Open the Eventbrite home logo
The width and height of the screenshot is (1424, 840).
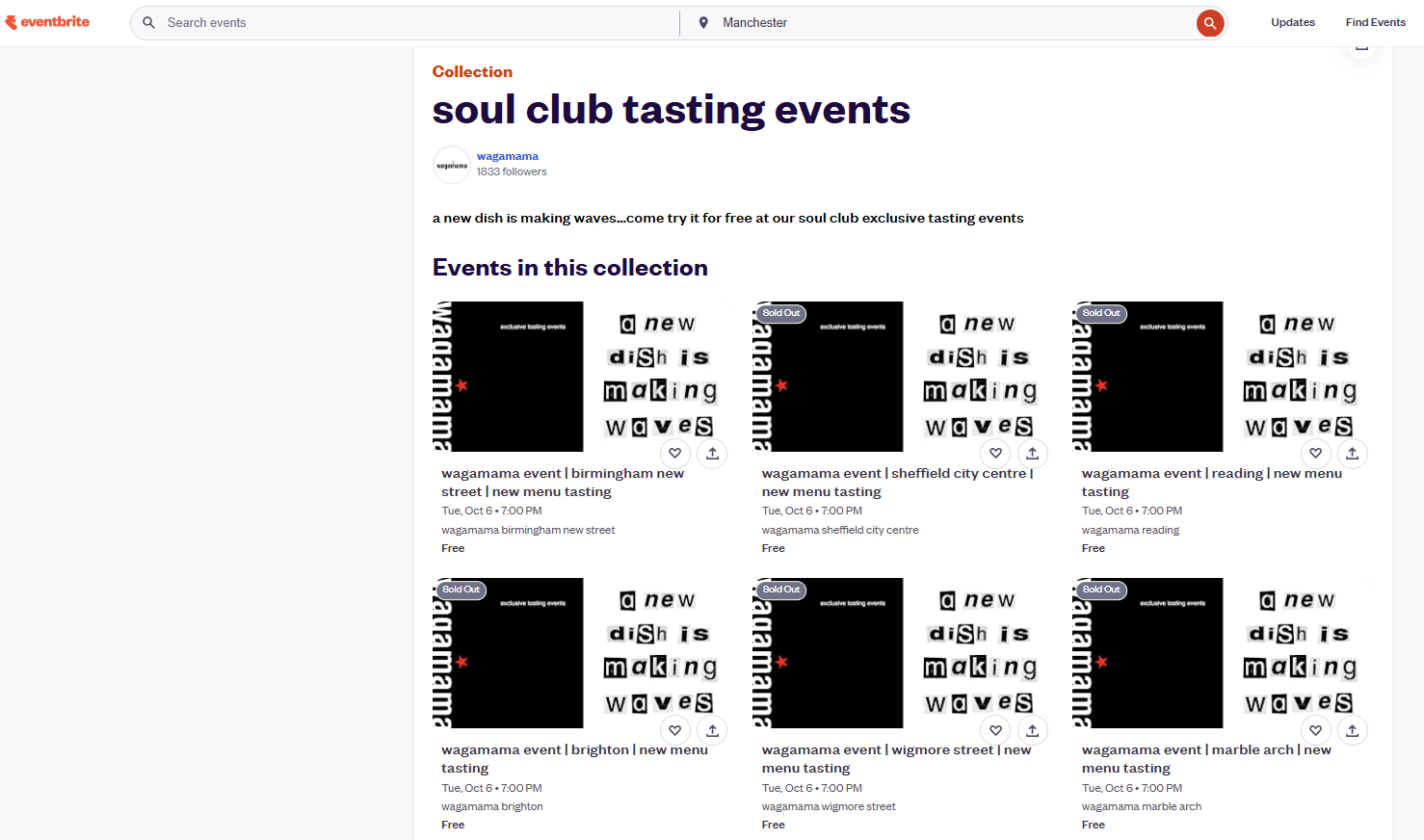[x=47, y=22]
